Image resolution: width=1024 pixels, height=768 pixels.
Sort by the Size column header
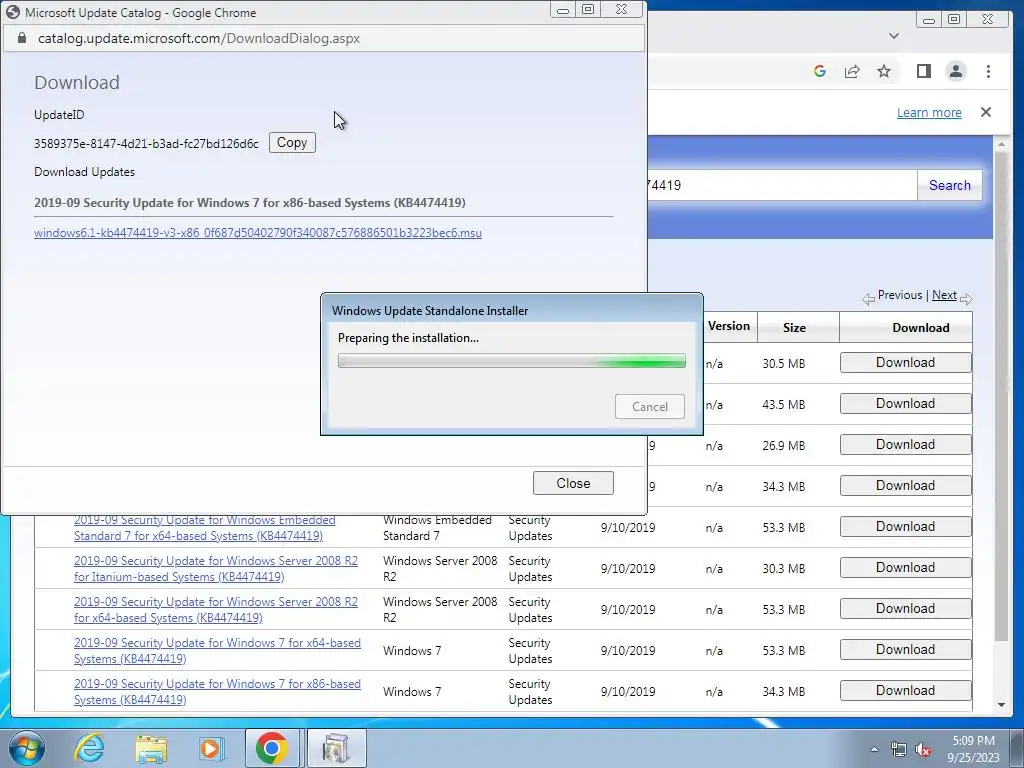tap(794, 328)
